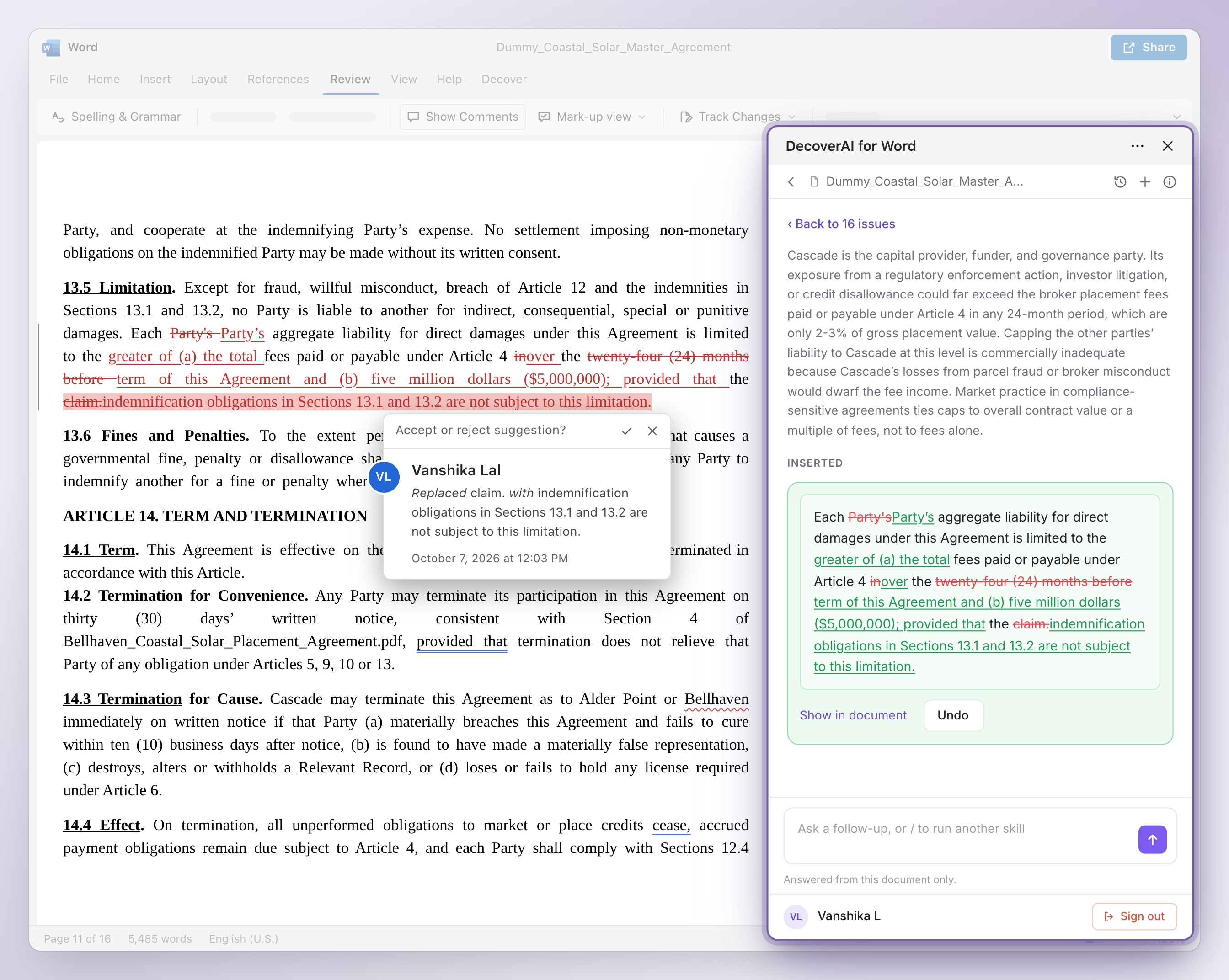
Task: Click Back to 16 issues link
Action: (841, 224)
